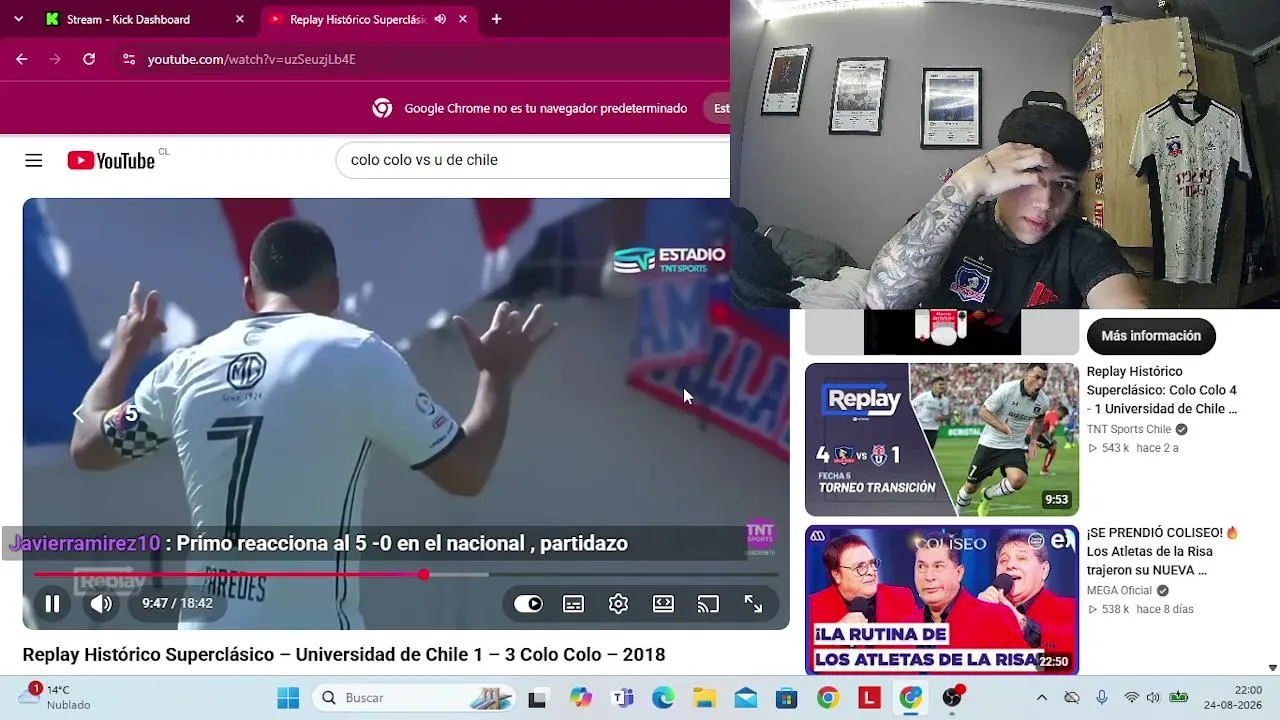Focus the YouTube search box

(535, 160)
